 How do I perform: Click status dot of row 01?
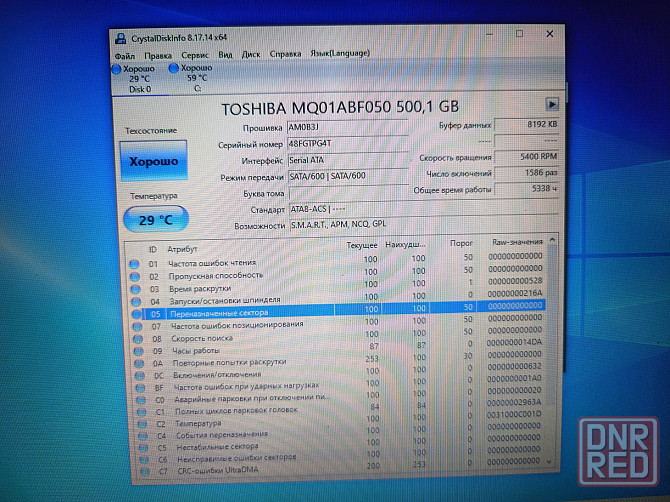pyautogui.click(x=135, y=264)
